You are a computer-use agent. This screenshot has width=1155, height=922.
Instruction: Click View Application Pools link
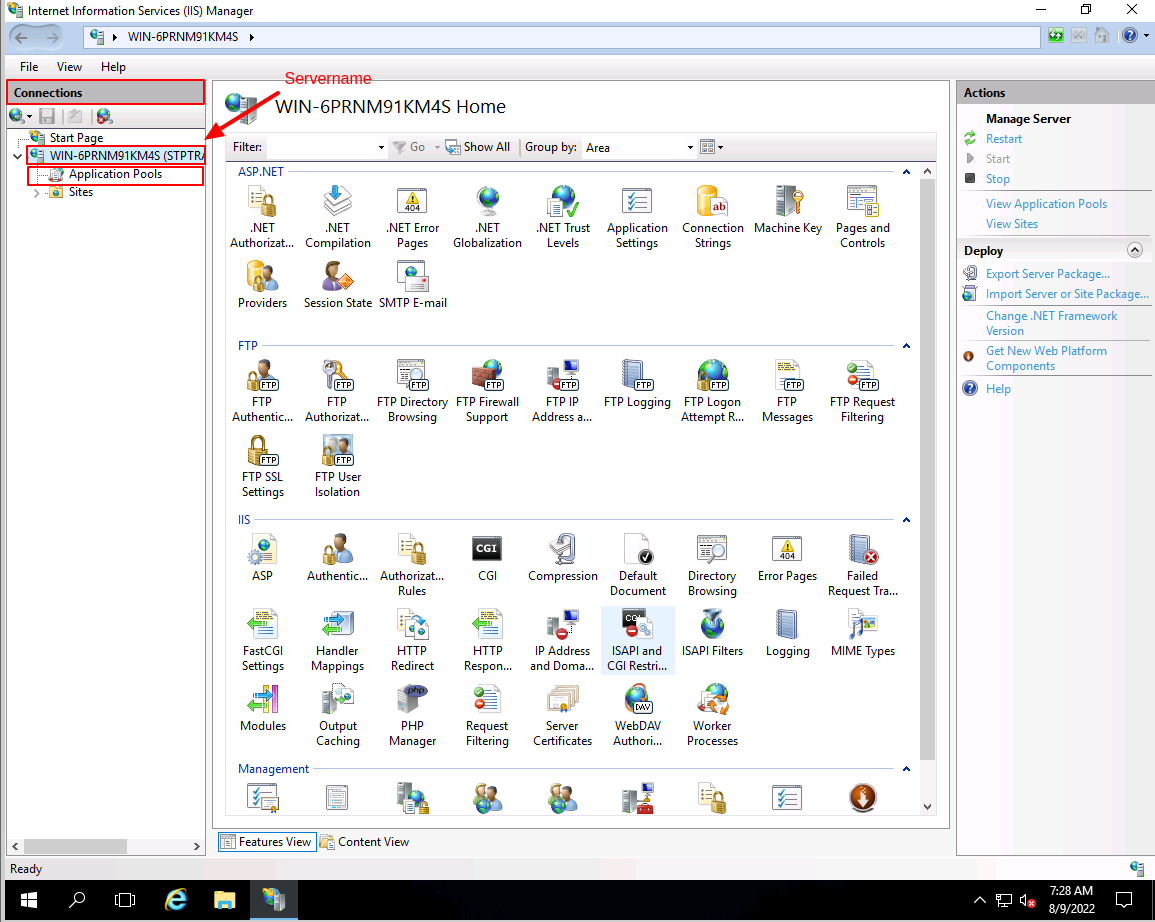click(x=1046, y=204)
